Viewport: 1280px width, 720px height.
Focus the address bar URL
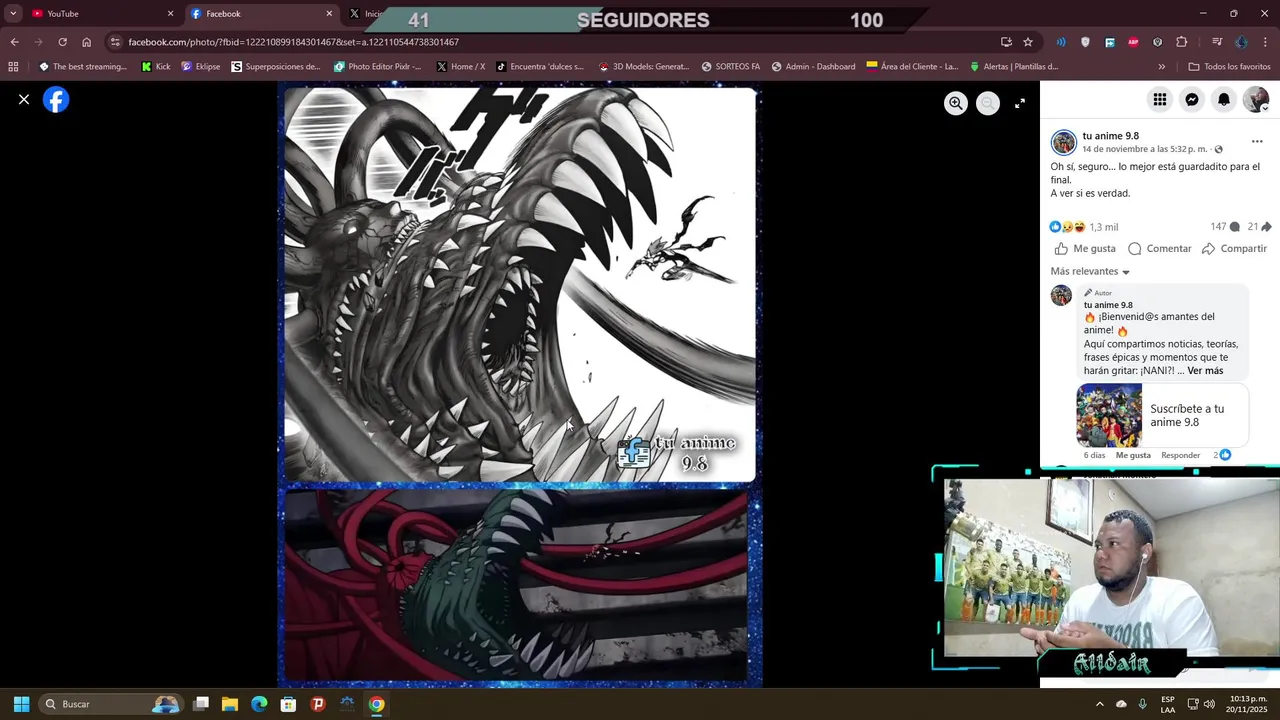point(293,42)
